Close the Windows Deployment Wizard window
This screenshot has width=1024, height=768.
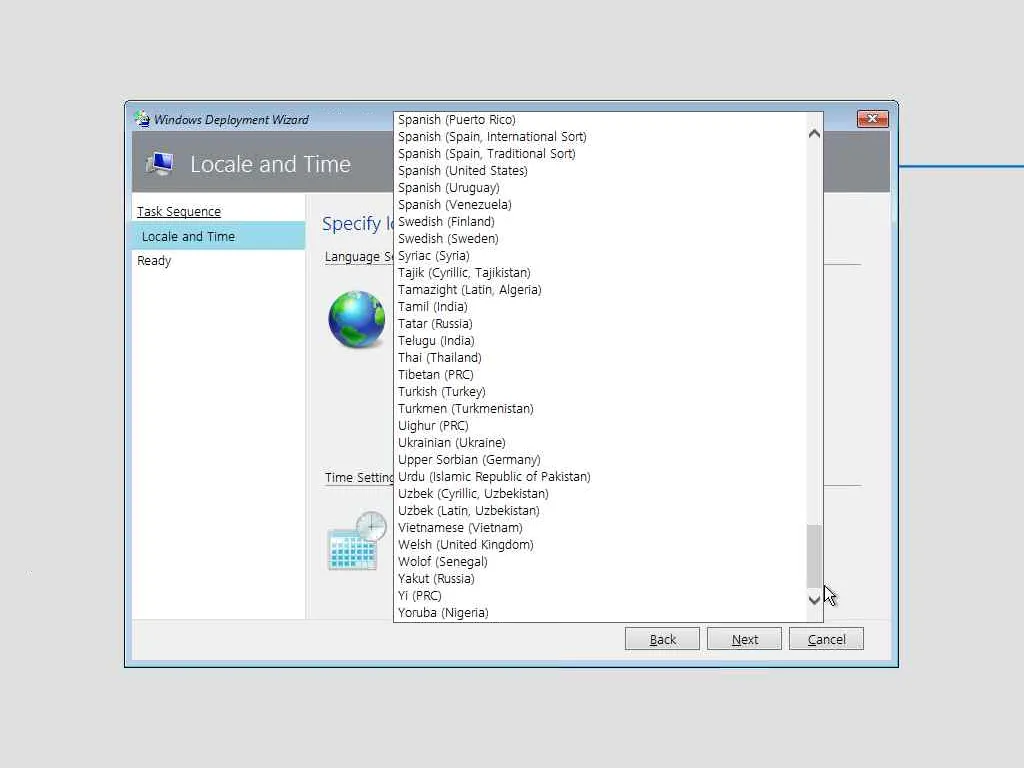click(x=872, y=118)
